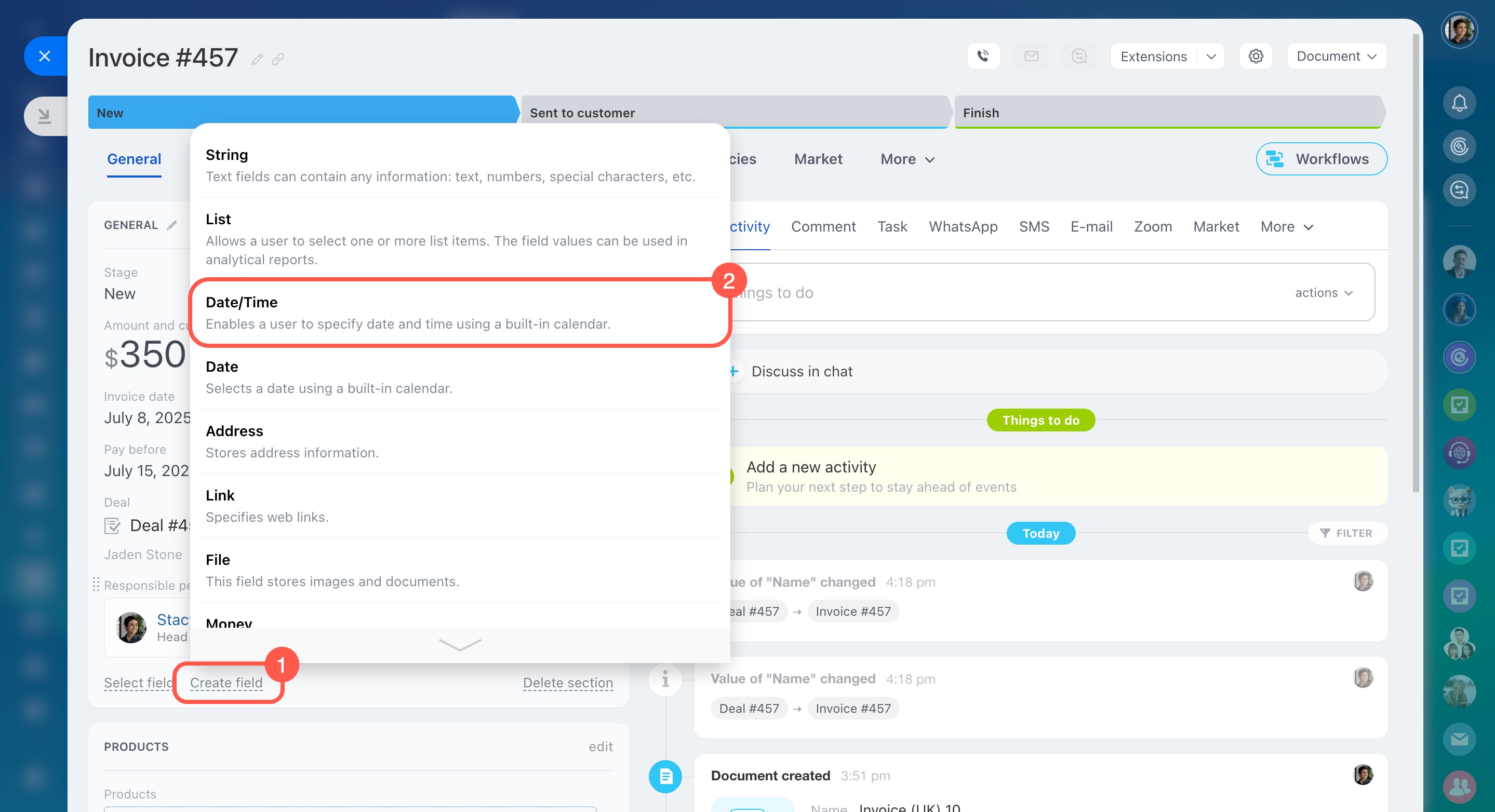
Task: Switch to the WhatsApp activity tab
Action: tap(963, 227)
